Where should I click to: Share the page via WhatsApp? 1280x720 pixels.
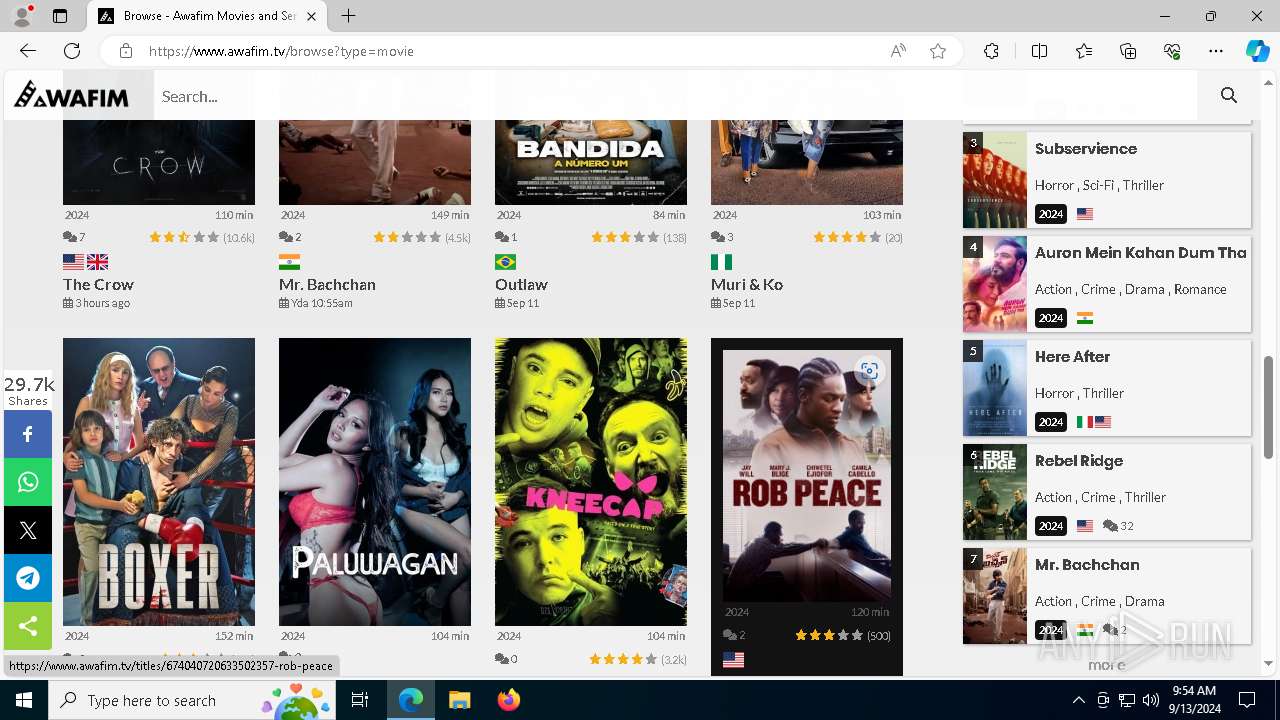pos(28,482)
